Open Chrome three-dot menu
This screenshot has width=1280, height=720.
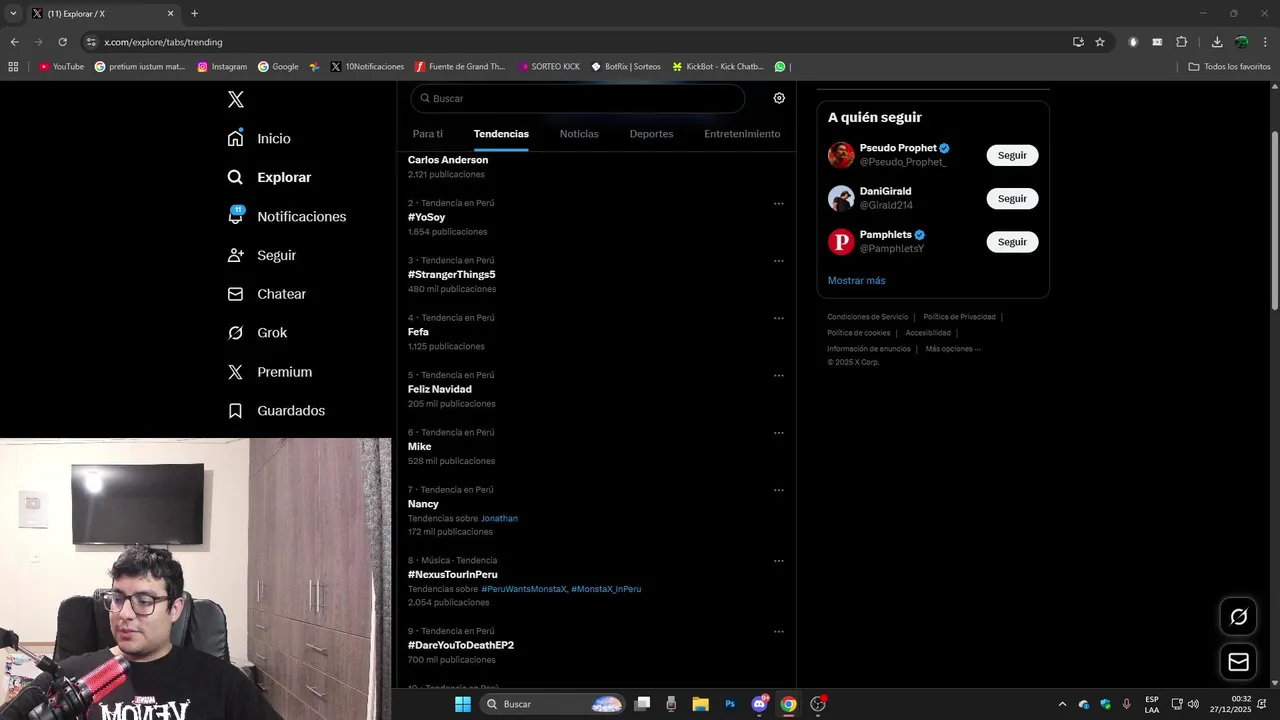click(x=1265, y=42)
